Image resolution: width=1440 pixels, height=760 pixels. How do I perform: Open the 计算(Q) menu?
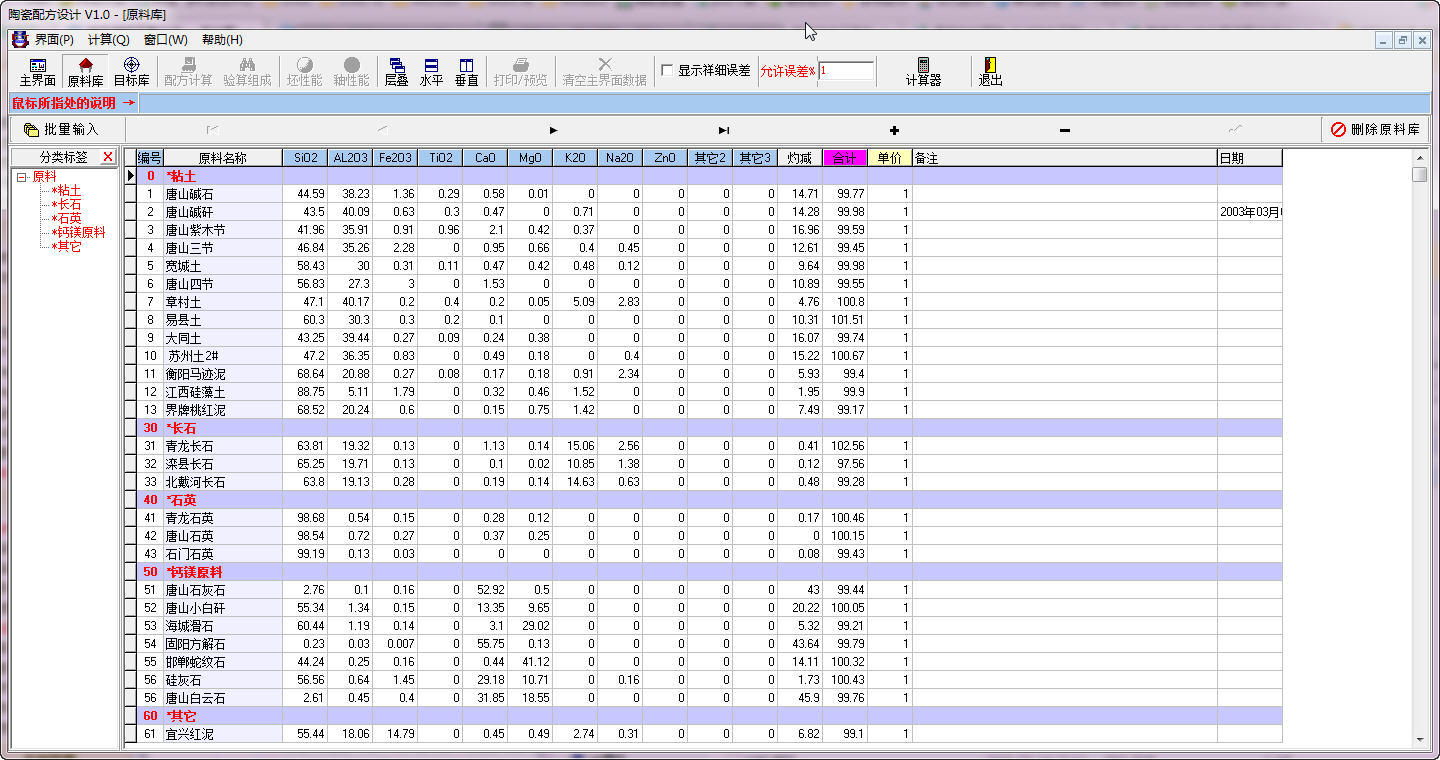108,40
